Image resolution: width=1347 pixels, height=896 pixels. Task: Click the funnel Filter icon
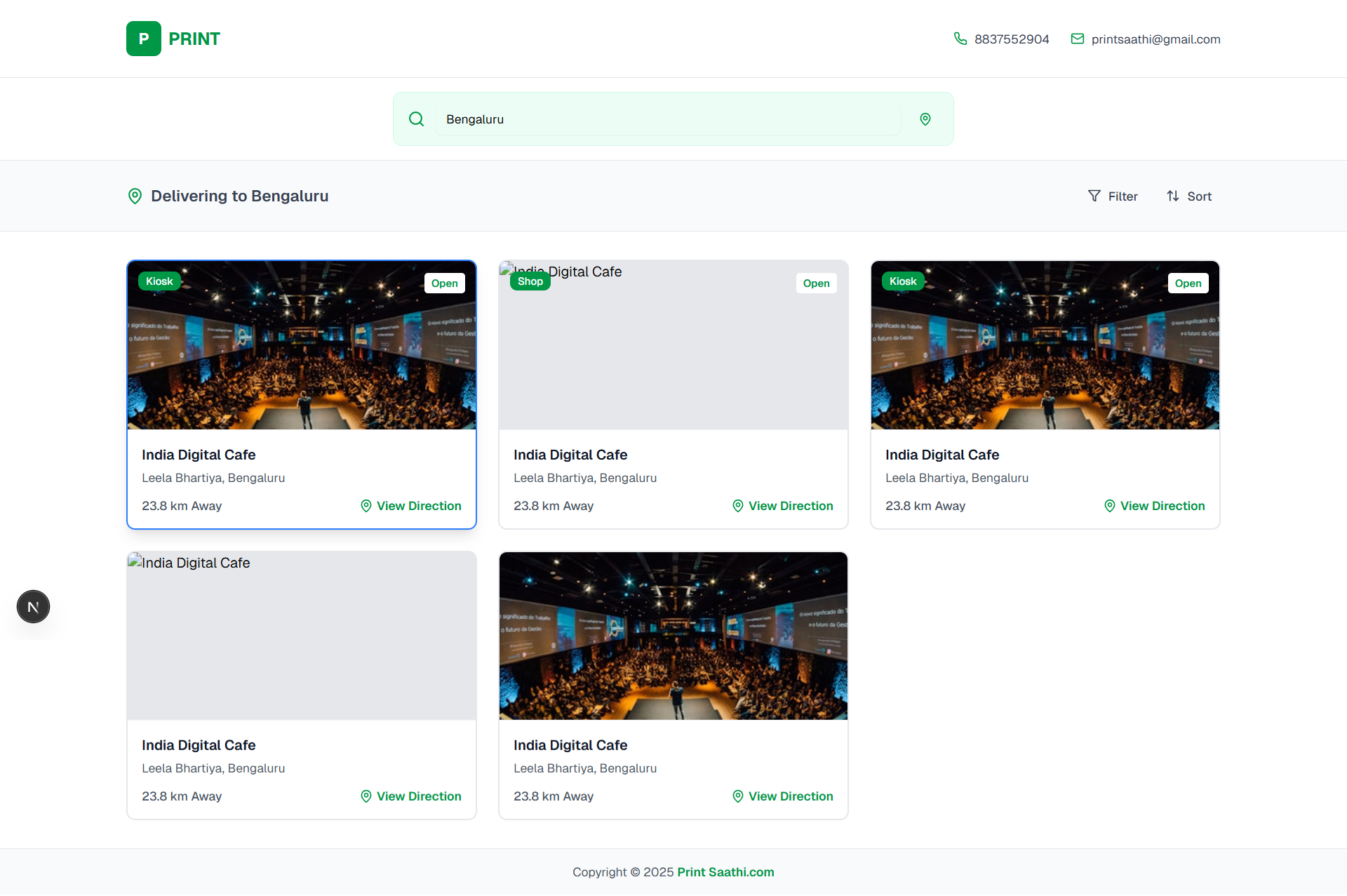(x=1094, y=196)
